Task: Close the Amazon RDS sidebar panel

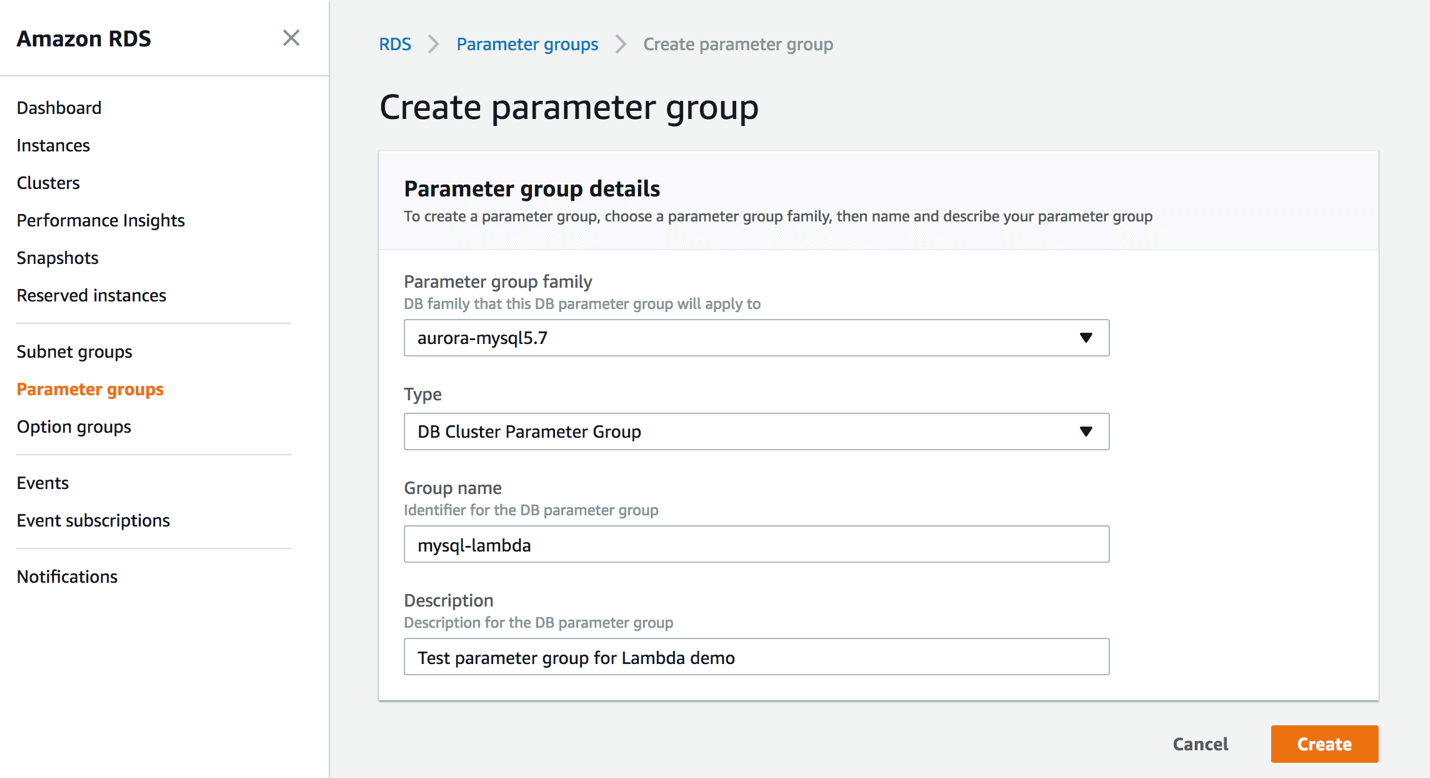Action: [x=291, y=38]
